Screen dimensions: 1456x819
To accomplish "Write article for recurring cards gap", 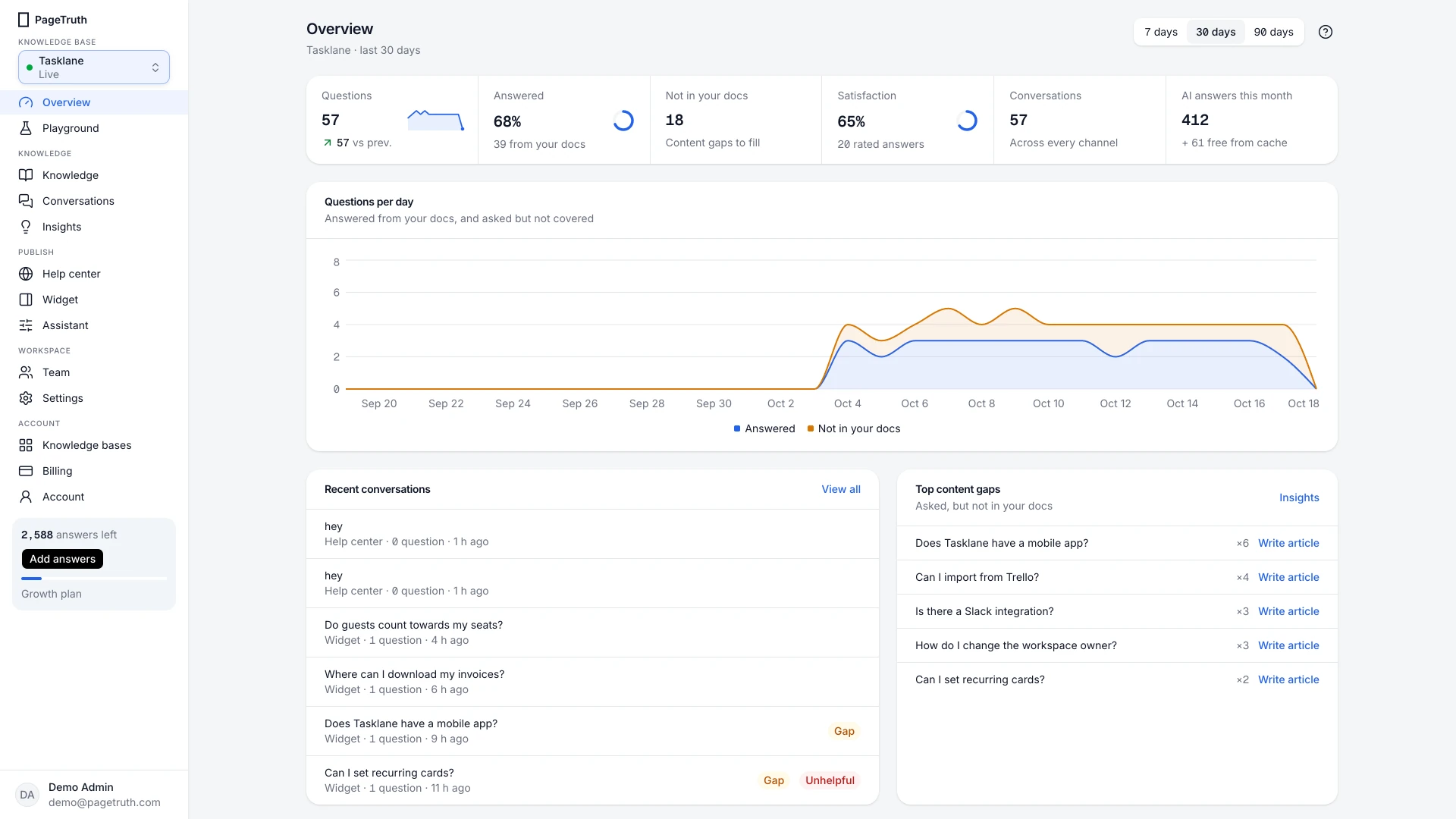I will pos(1288,679).
